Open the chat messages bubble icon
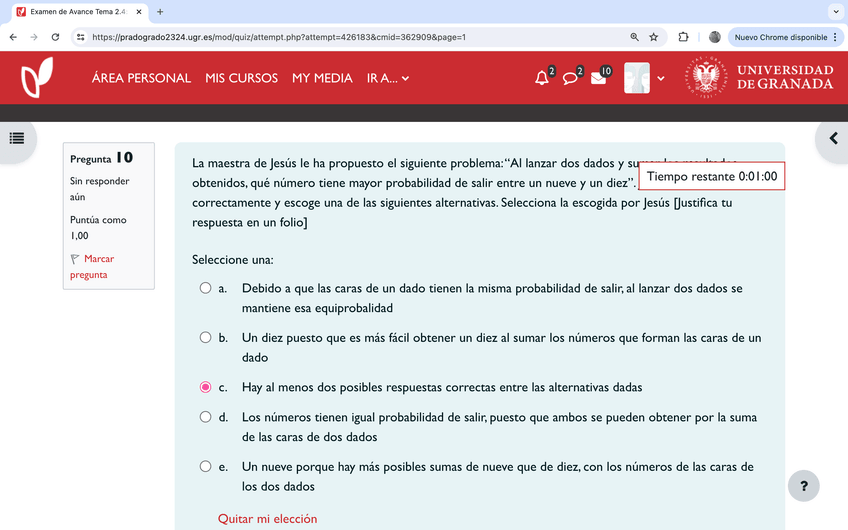848x530 pixels. (570, 78)
